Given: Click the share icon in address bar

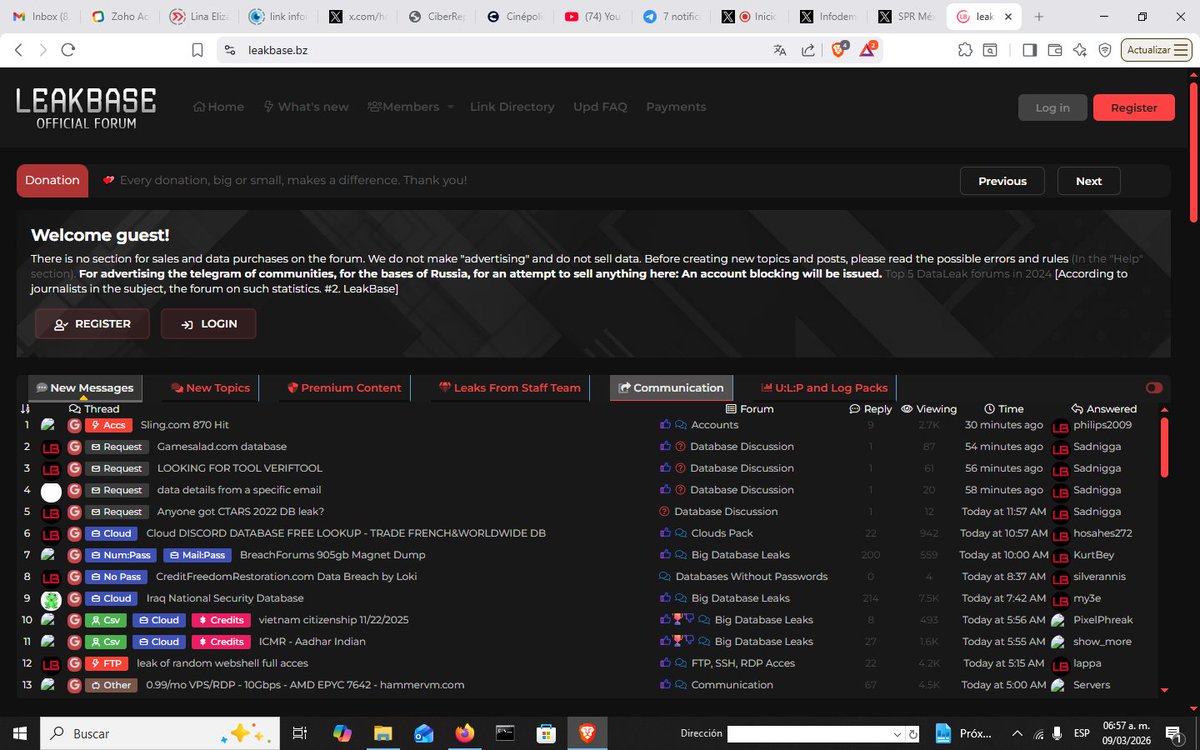Looking at the screenshot, I should click(808, 50).
